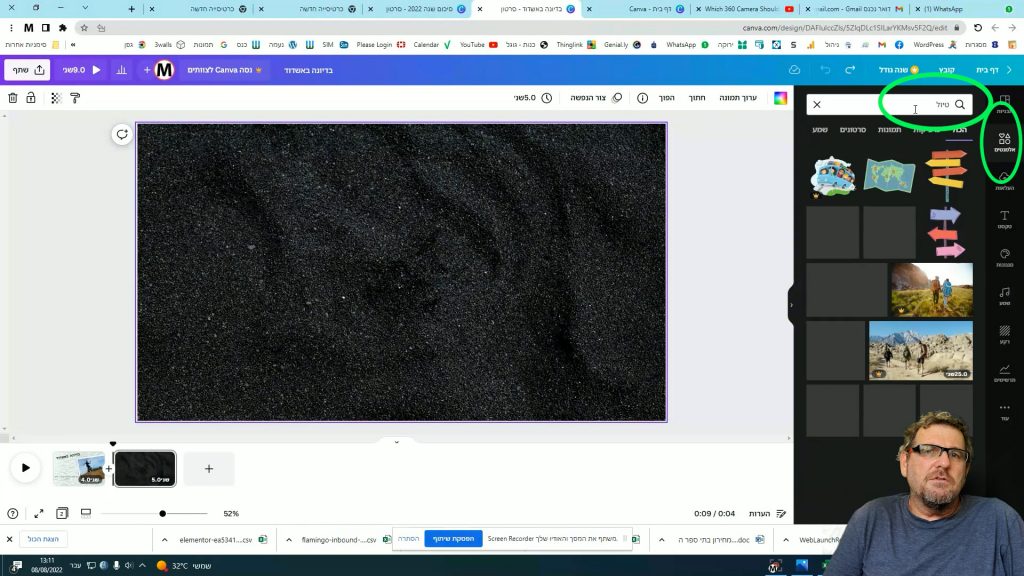The height and width of the screenshot is (576, 1024).
Task: Click the rotate/refresh icon near canvas corner
Action: tap(122, 135)
